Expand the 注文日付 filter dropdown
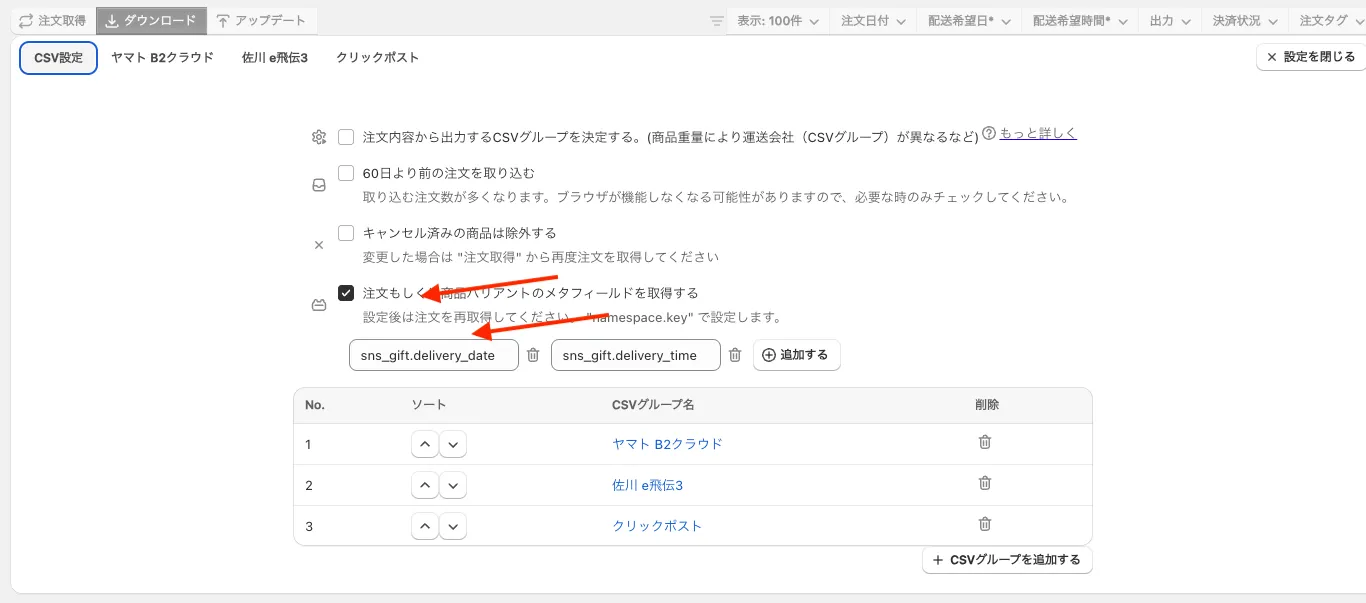This screenshot has width=1366, height=603. coord(874,20)
